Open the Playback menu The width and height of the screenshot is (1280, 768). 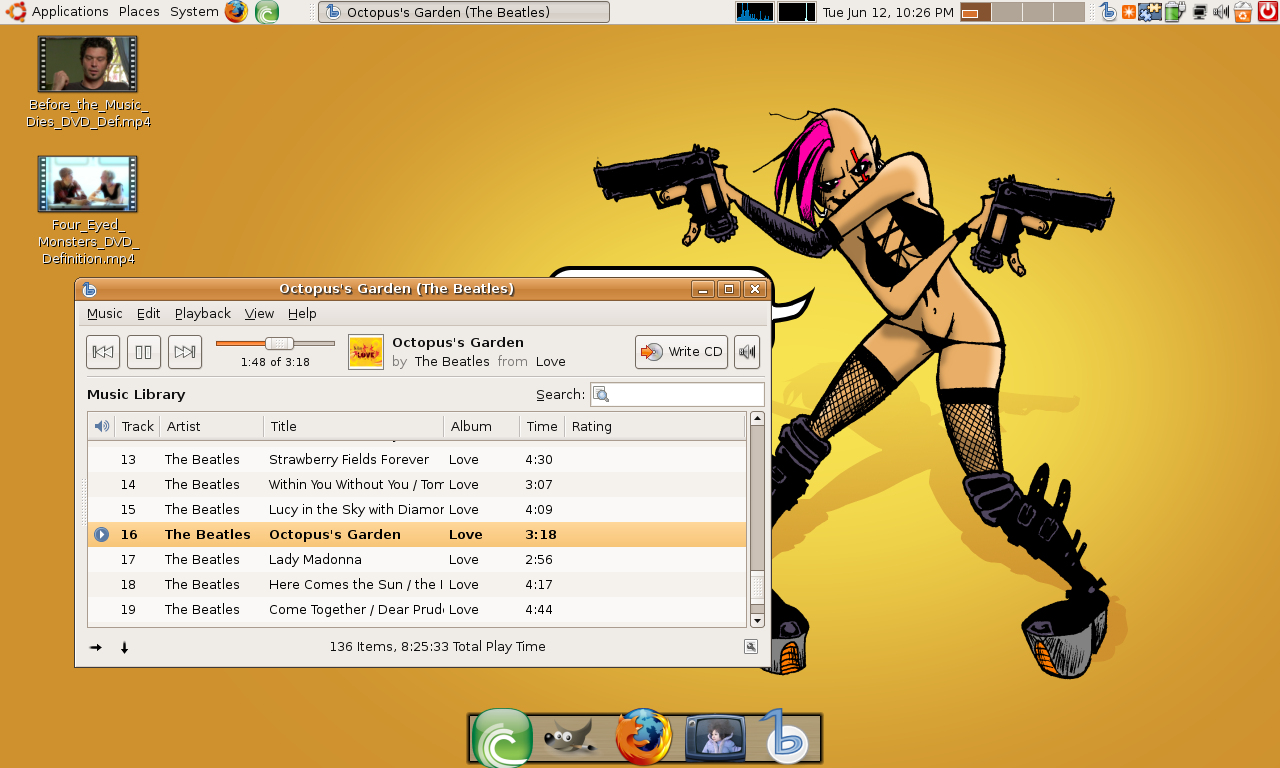[203, 313]
